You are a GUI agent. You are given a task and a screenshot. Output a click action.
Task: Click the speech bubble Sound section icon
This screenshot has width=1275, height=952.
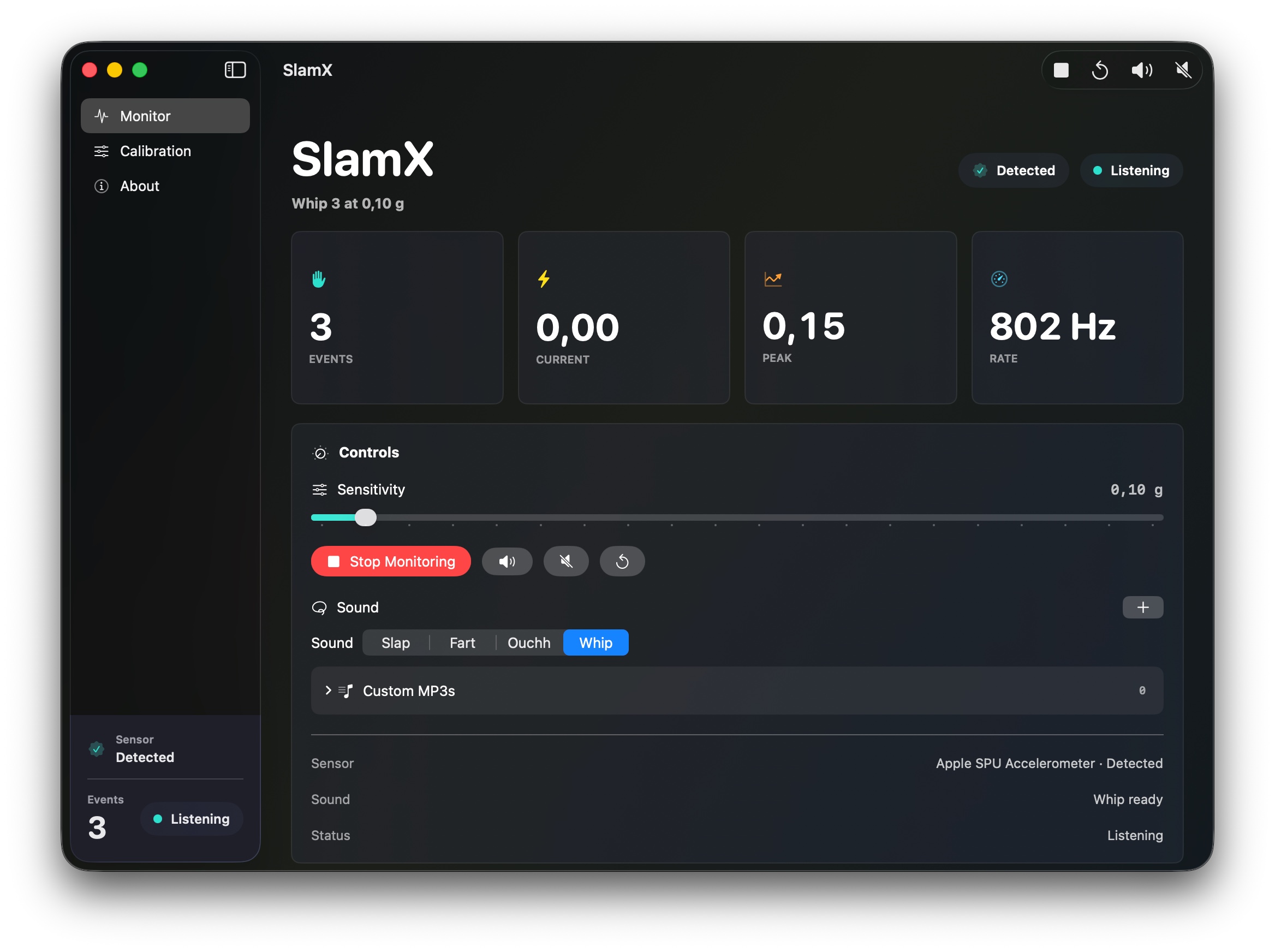[319, 608]
